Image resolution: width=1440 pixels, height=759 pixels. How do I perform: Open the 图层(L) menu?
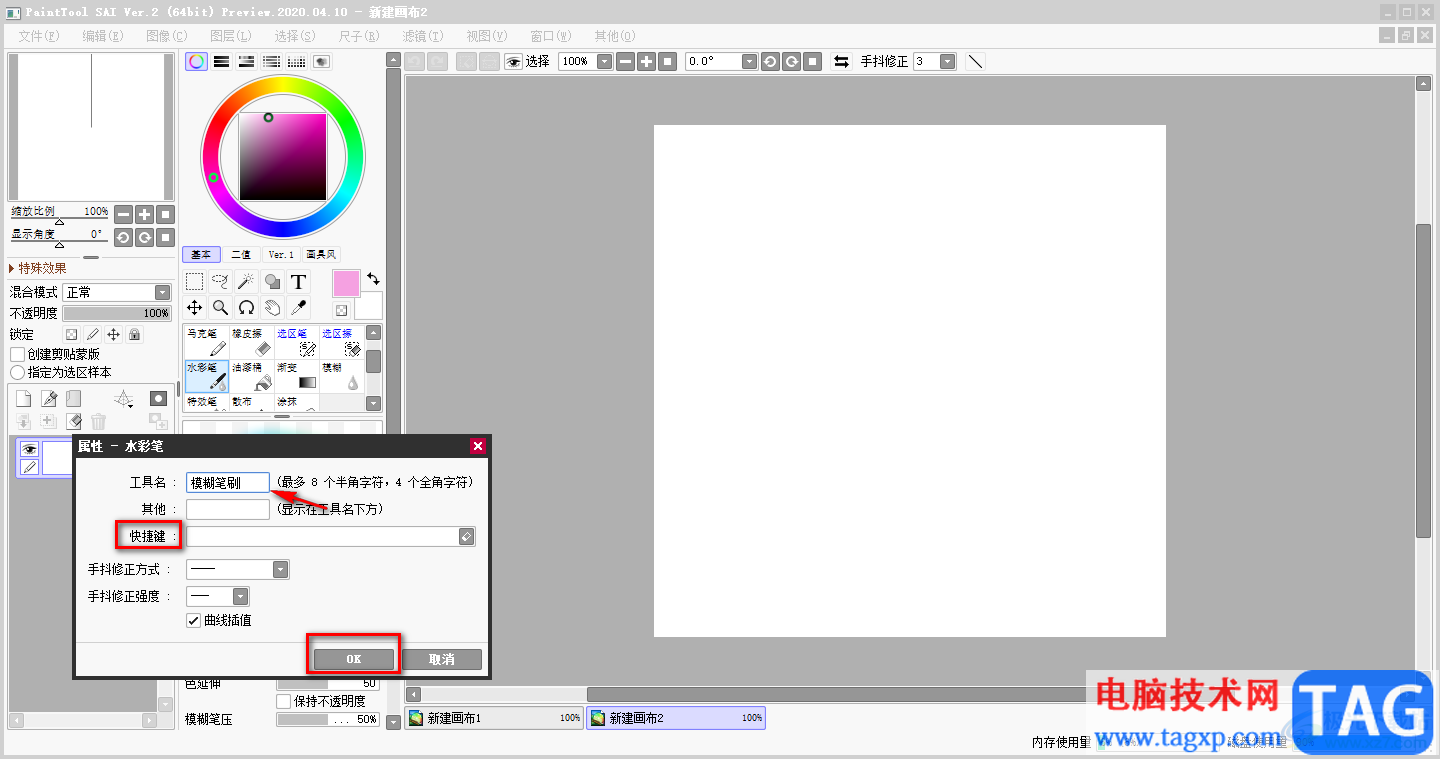231,35
